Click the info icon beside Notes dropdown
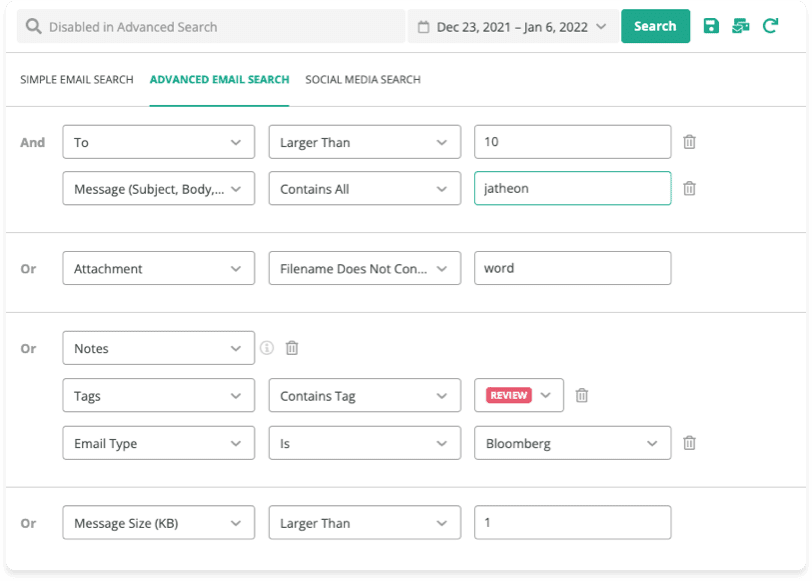 point(267,348)
